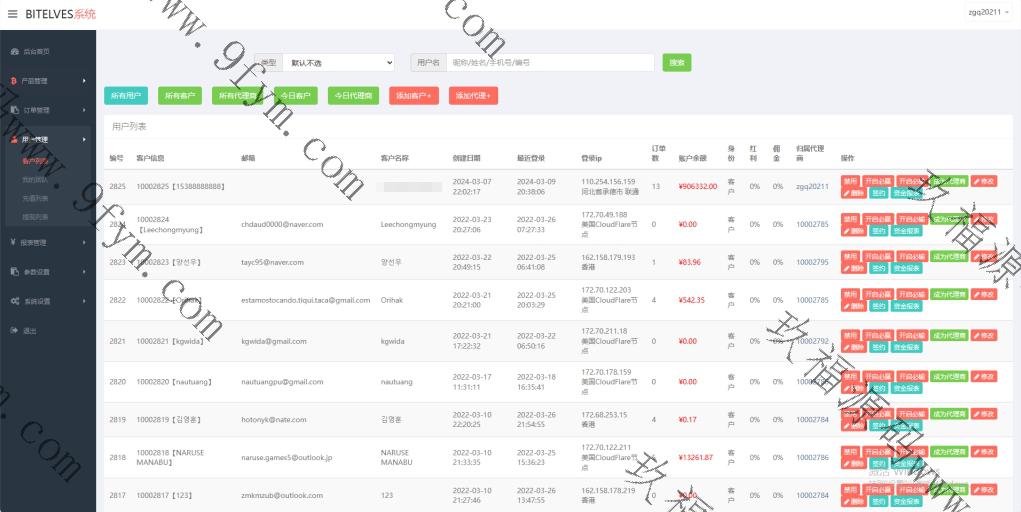This screenshot has width=1021, height=512.
Task: Expand the 产品管理 sidebar submenu
Action: (48, 80)
